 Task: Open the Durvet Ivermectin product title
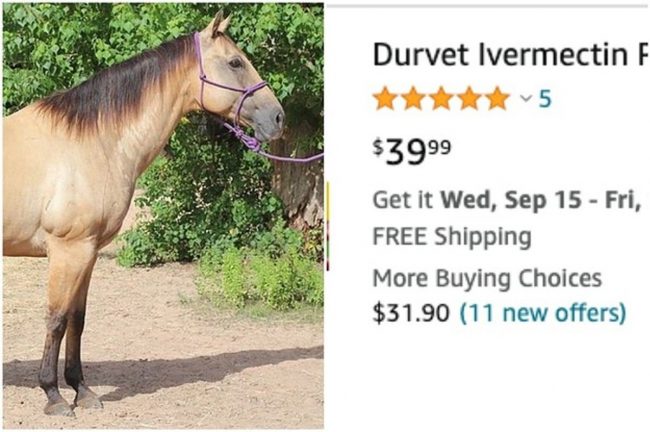tap(511, 55)
